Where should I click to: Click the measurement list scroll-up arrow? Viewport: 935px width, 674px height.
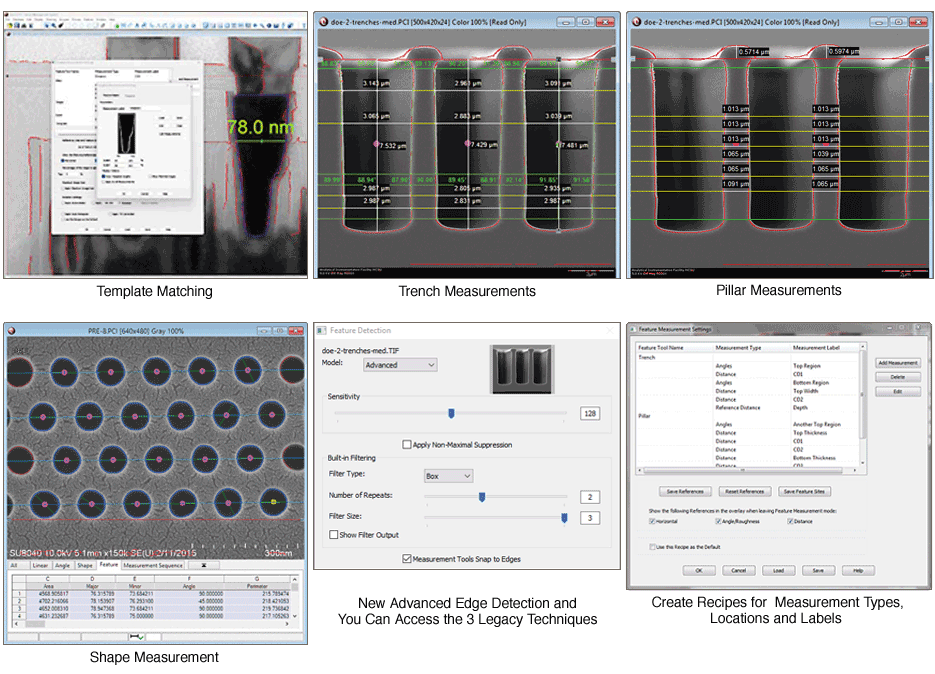pyautogui.click(x=862, y=347)
